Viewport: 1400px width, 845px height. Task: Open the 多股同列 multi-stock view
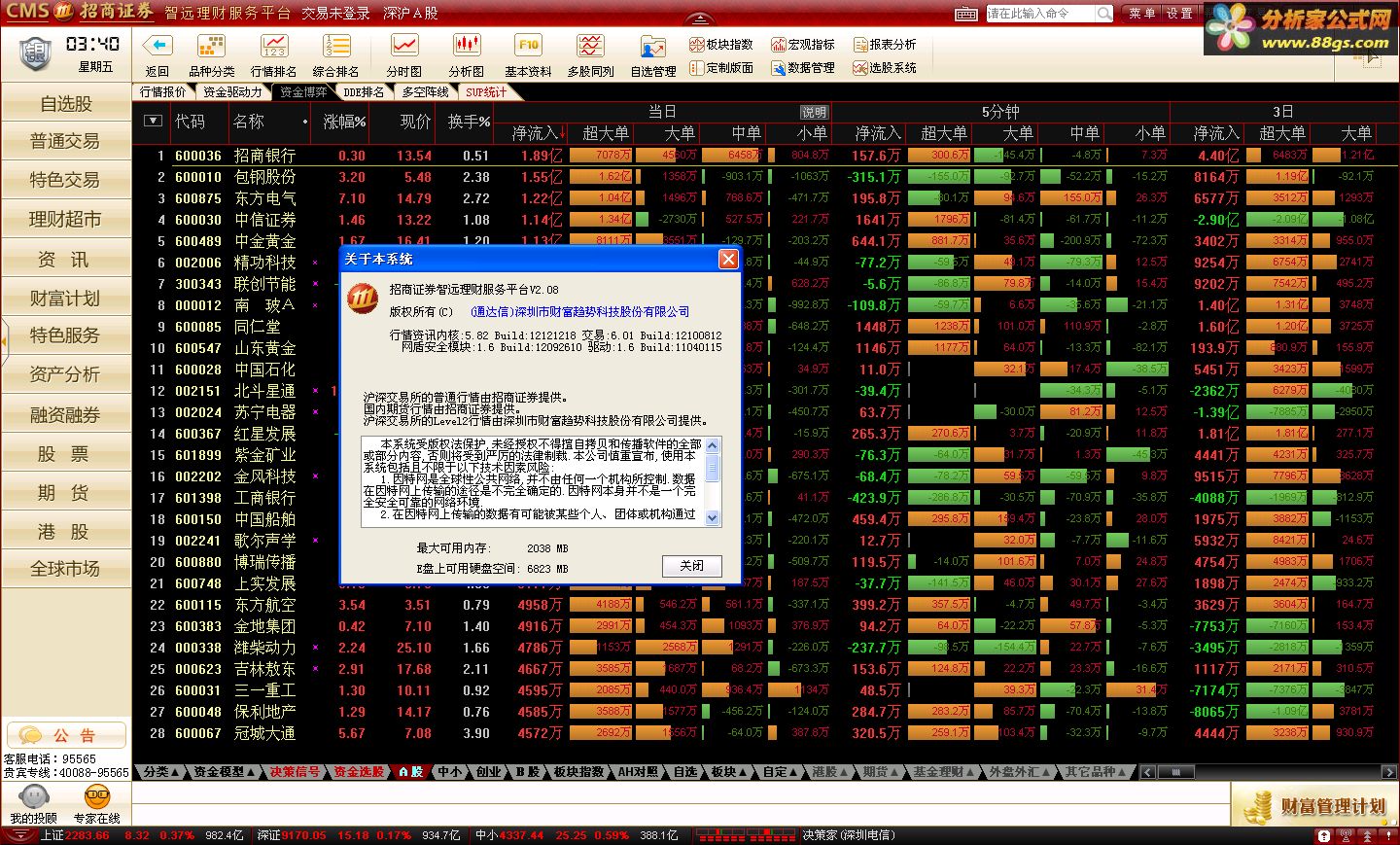click(x=590, y=46)
